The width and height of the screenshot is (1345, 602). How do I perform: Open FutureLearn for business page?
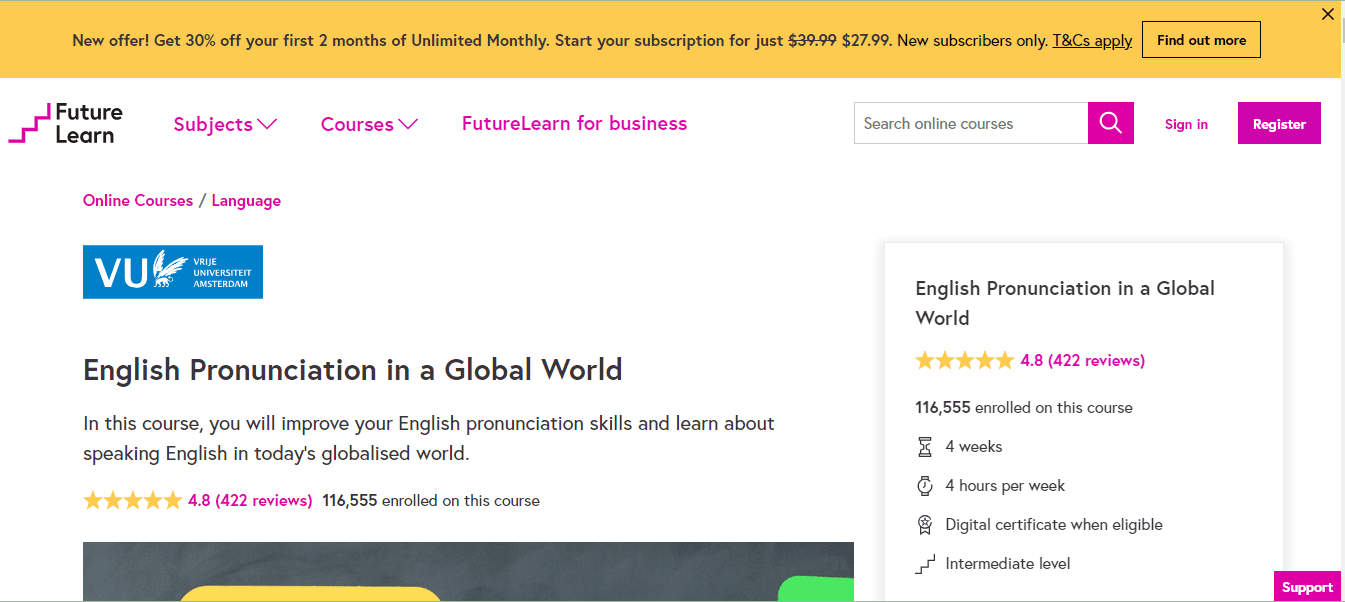coord(574,124)
